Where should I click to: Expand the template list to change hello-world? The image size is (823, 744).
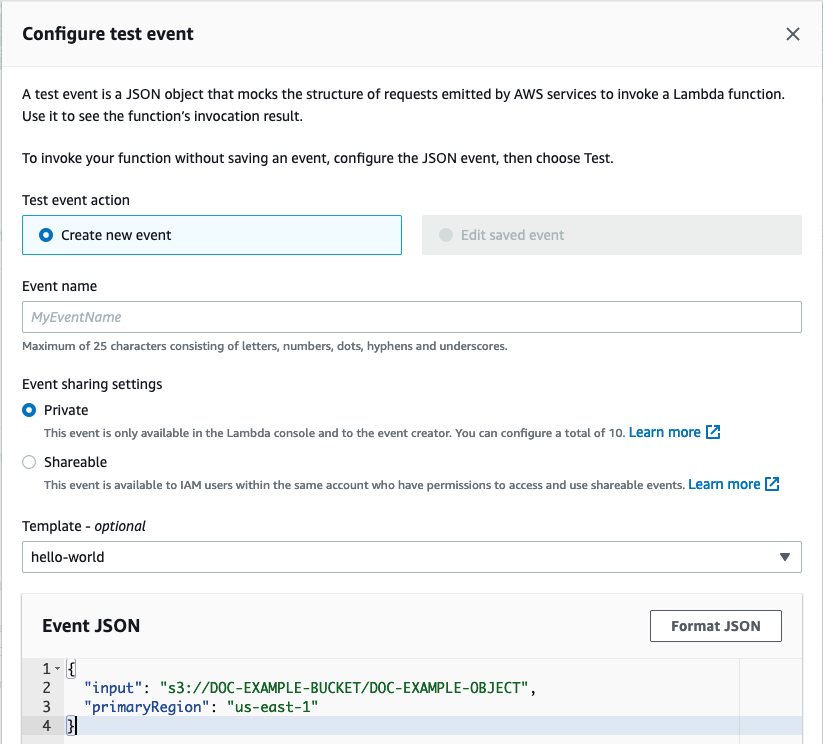coord(412,557)
